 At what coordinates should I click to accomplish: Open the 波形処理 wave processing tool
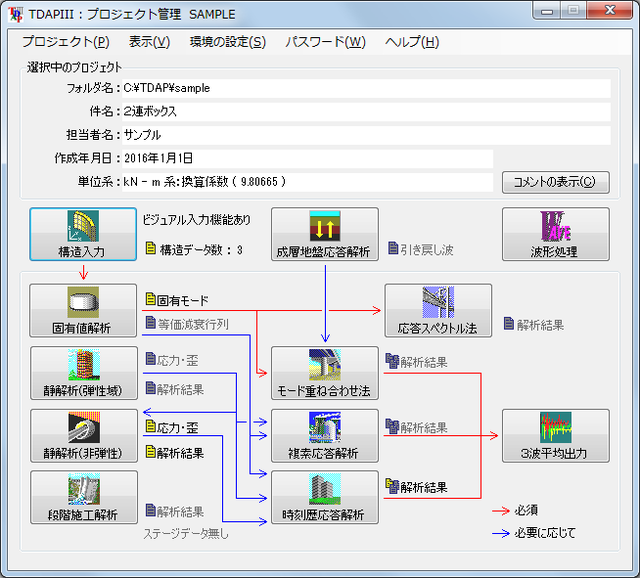556,234
